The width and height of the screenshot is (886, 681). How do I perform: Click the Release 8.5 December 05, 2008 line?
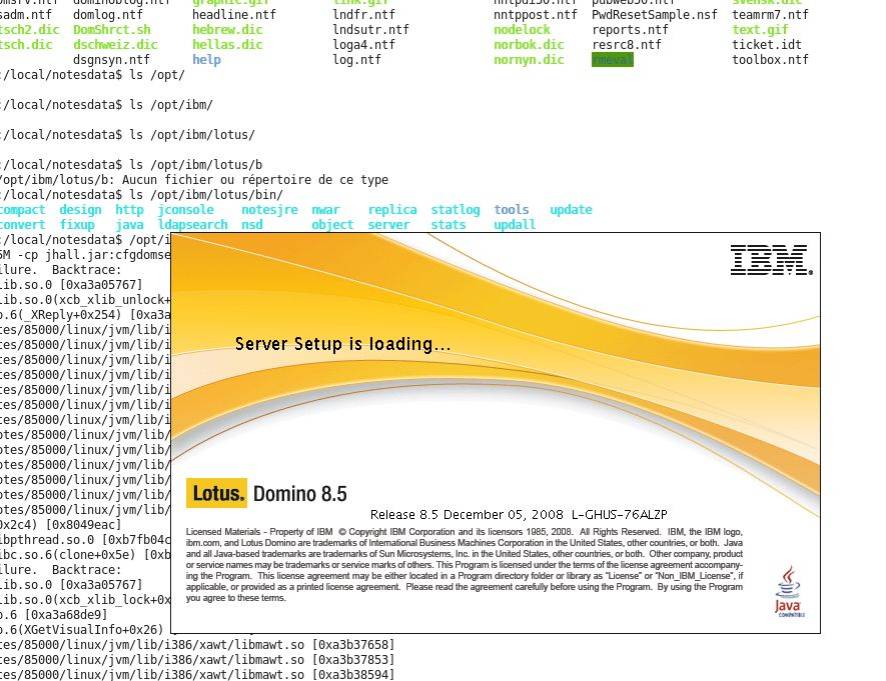[518, 515]
